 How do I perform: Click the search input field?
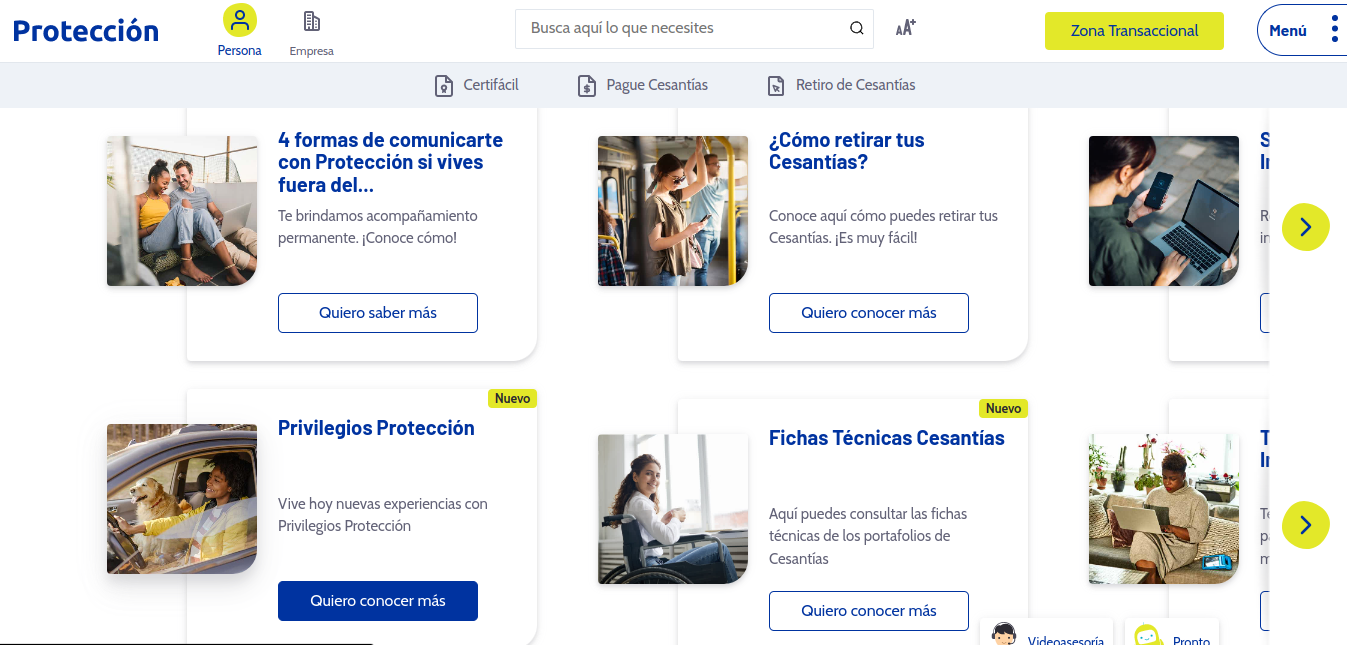[680, 28]
